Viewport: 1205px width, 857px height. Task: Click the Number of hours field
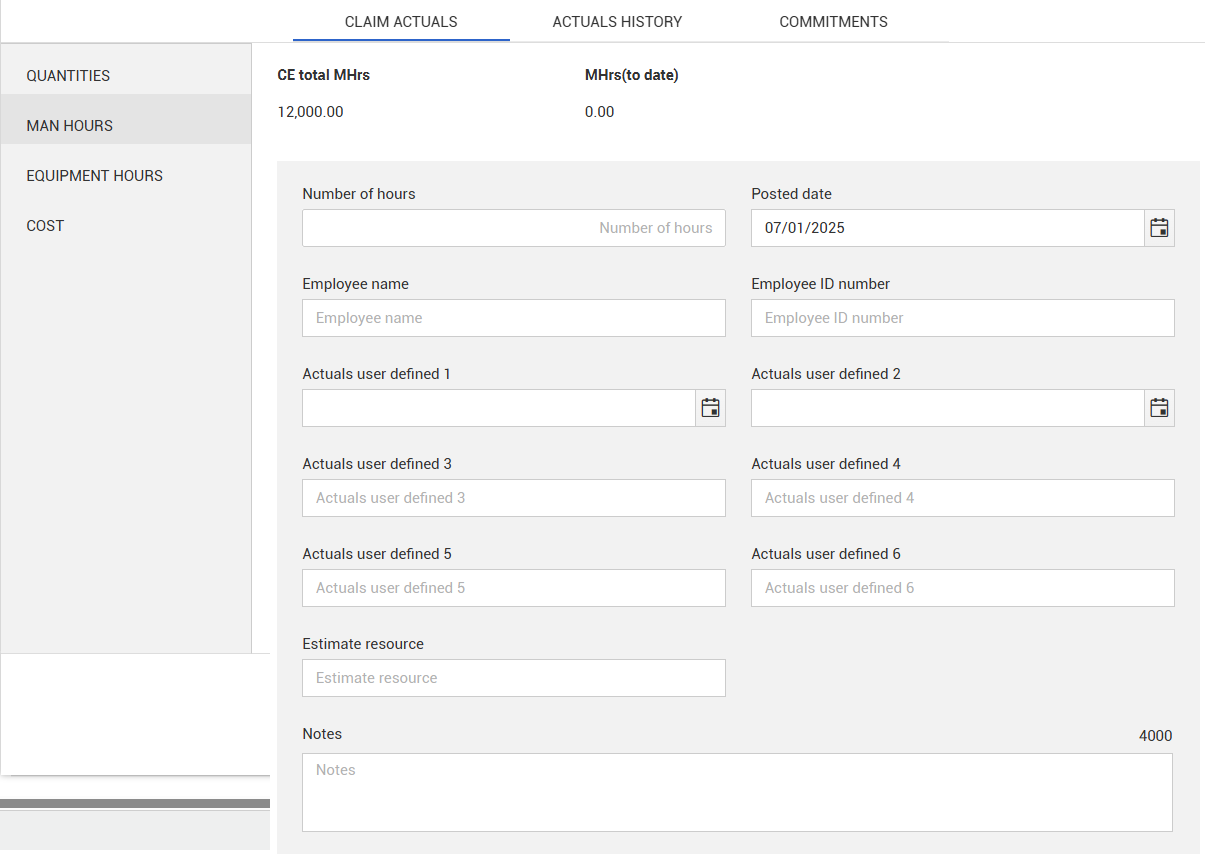click(x=513, y=228)
